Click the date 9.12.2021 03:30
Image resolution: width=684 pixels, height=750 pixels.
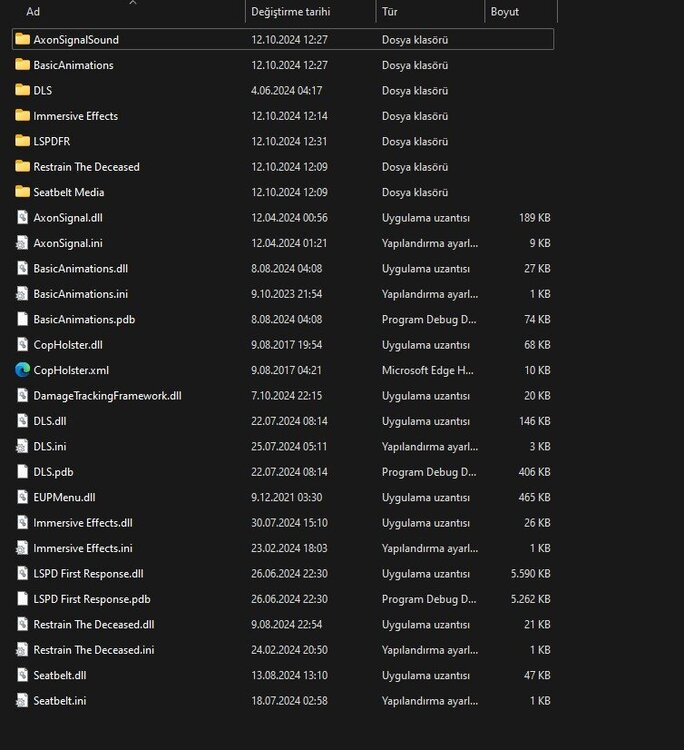[x=287, y=497]
